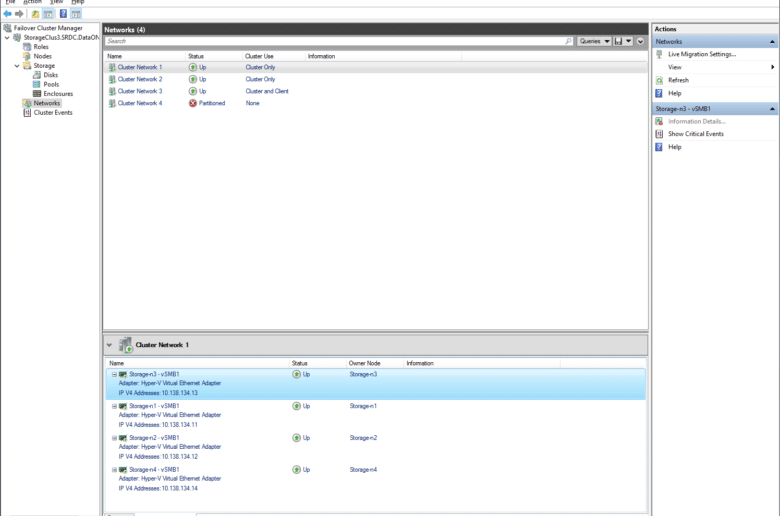This screenshot has height=516, width=780.
Task: Select Cluster Network 3 row
Action: click(x=376, y=91)
